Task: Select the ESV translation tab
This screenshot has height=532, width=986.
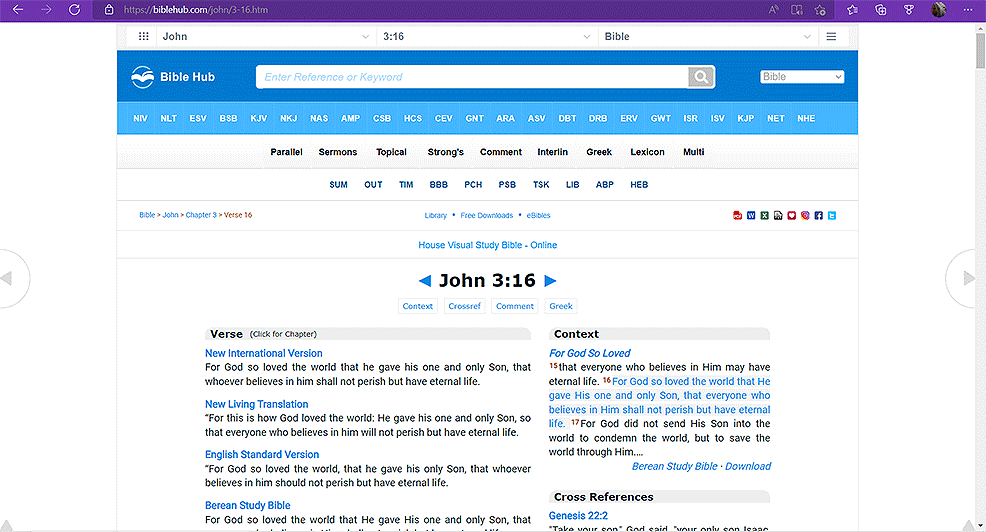Action: [x=198, y=118]
